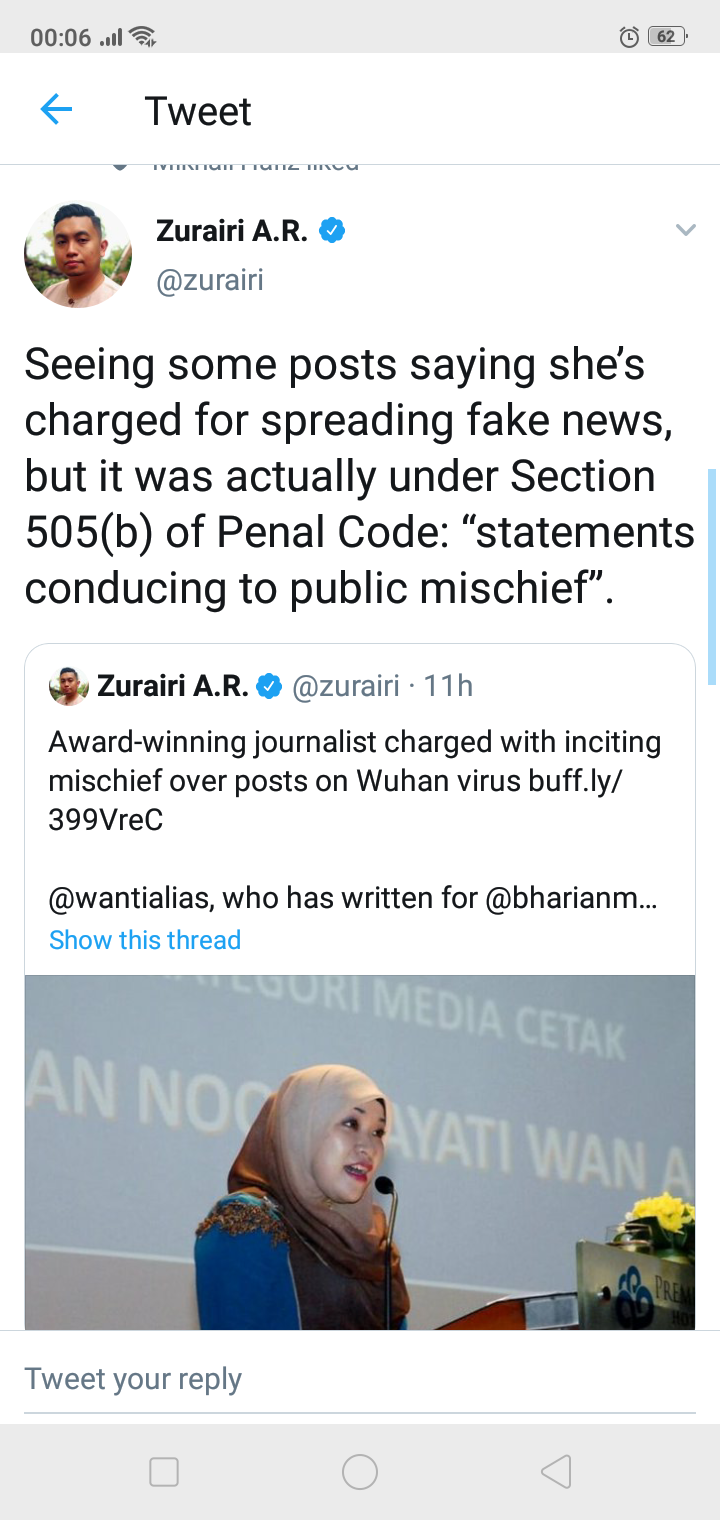Tap verified badge in quoted tweet
The height and width of the screenshot is (1520, 720).
269,686
